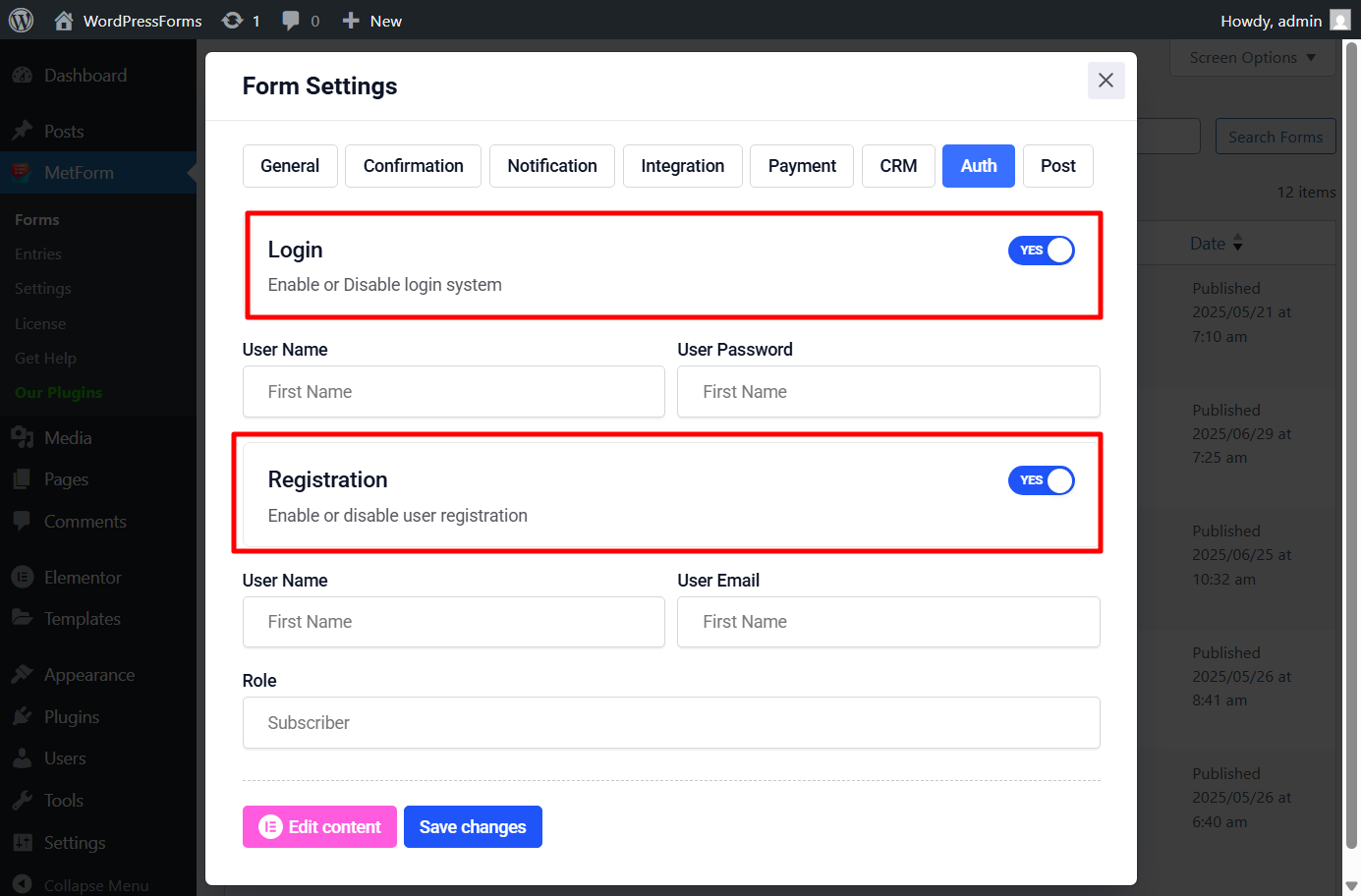The height and width of the screenshot is (896, 1361).
Task: Click the Edit content button
Action: (319, 827)
